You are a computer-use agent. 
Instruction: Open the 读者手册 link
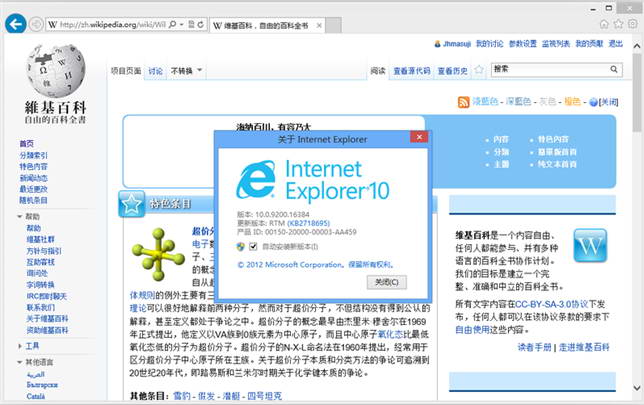534,347
